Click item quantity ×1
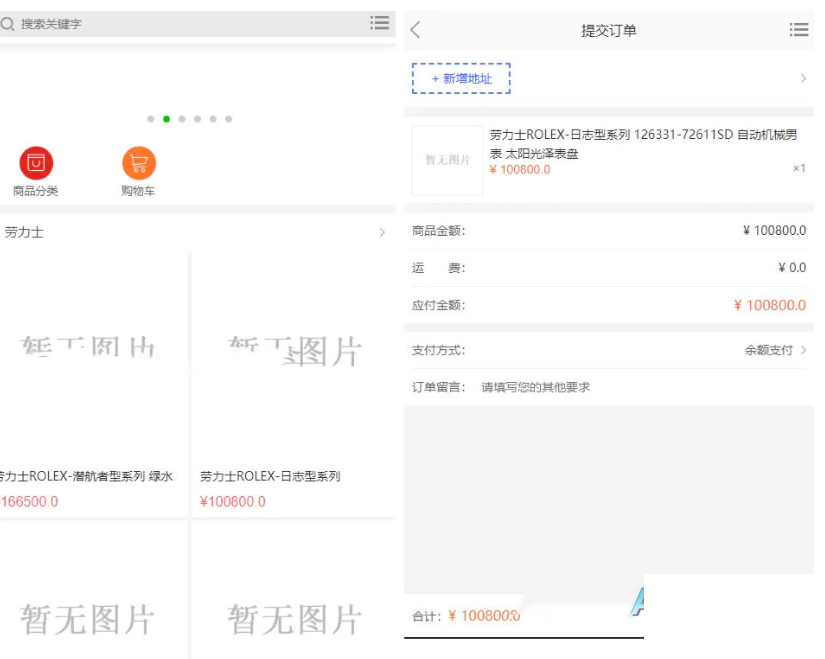The image size is (825, 659). coord(799,168)
